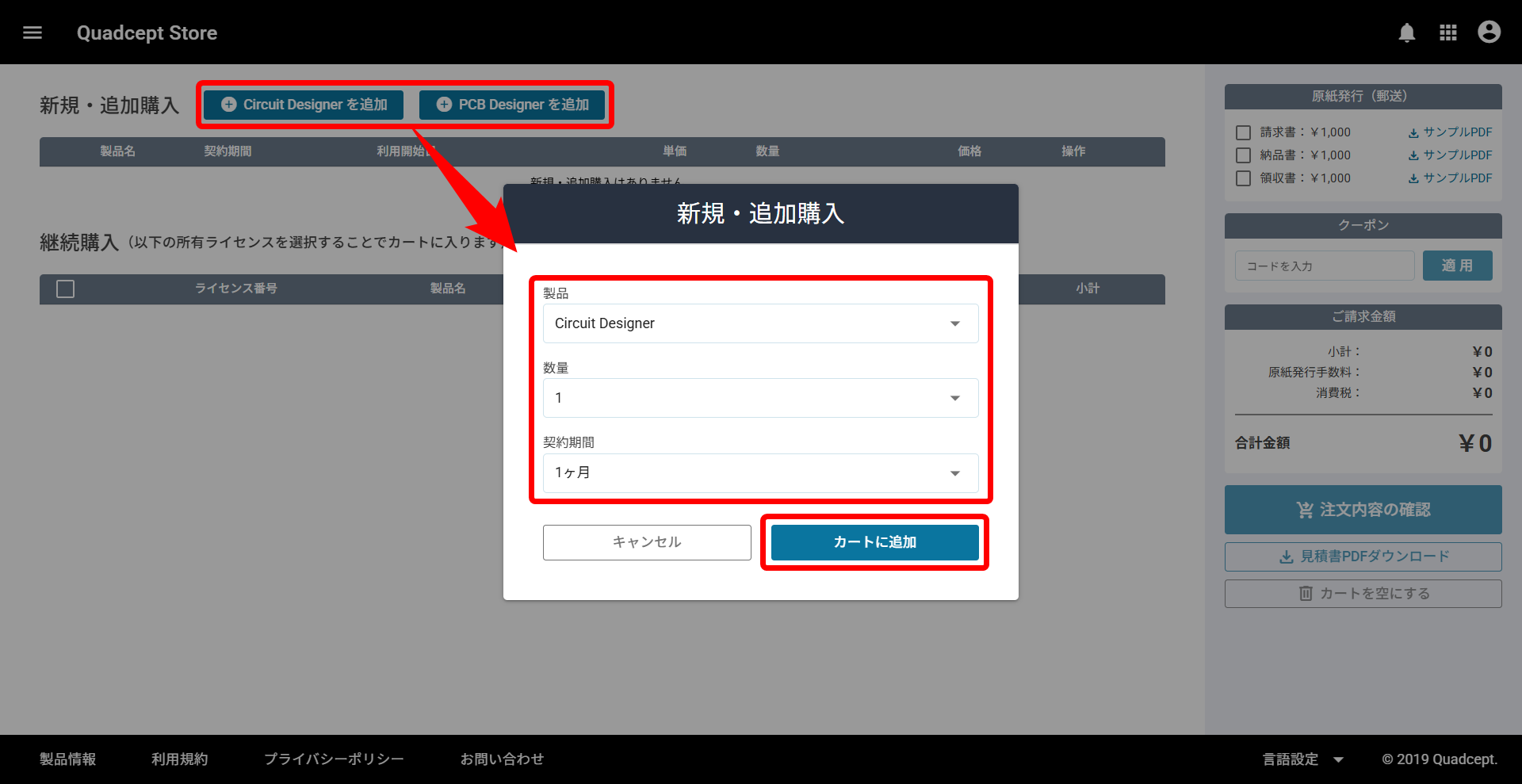This screenshot has width=1522, height=784.
Task: Click the coupon code input field
Action: 1324,266
